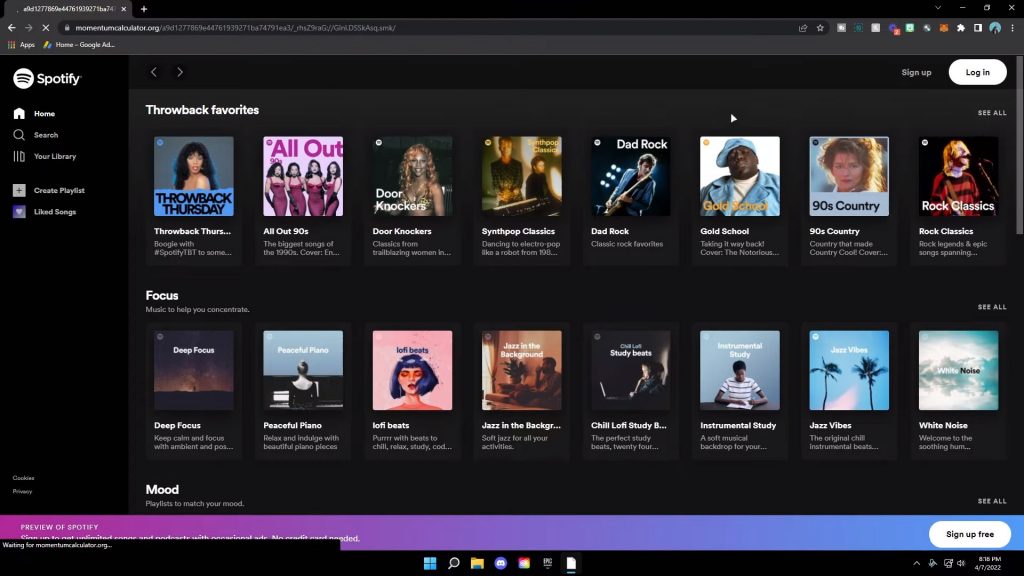
Task: See all Throwback favorites playlists
Action: tap(991, 113)
